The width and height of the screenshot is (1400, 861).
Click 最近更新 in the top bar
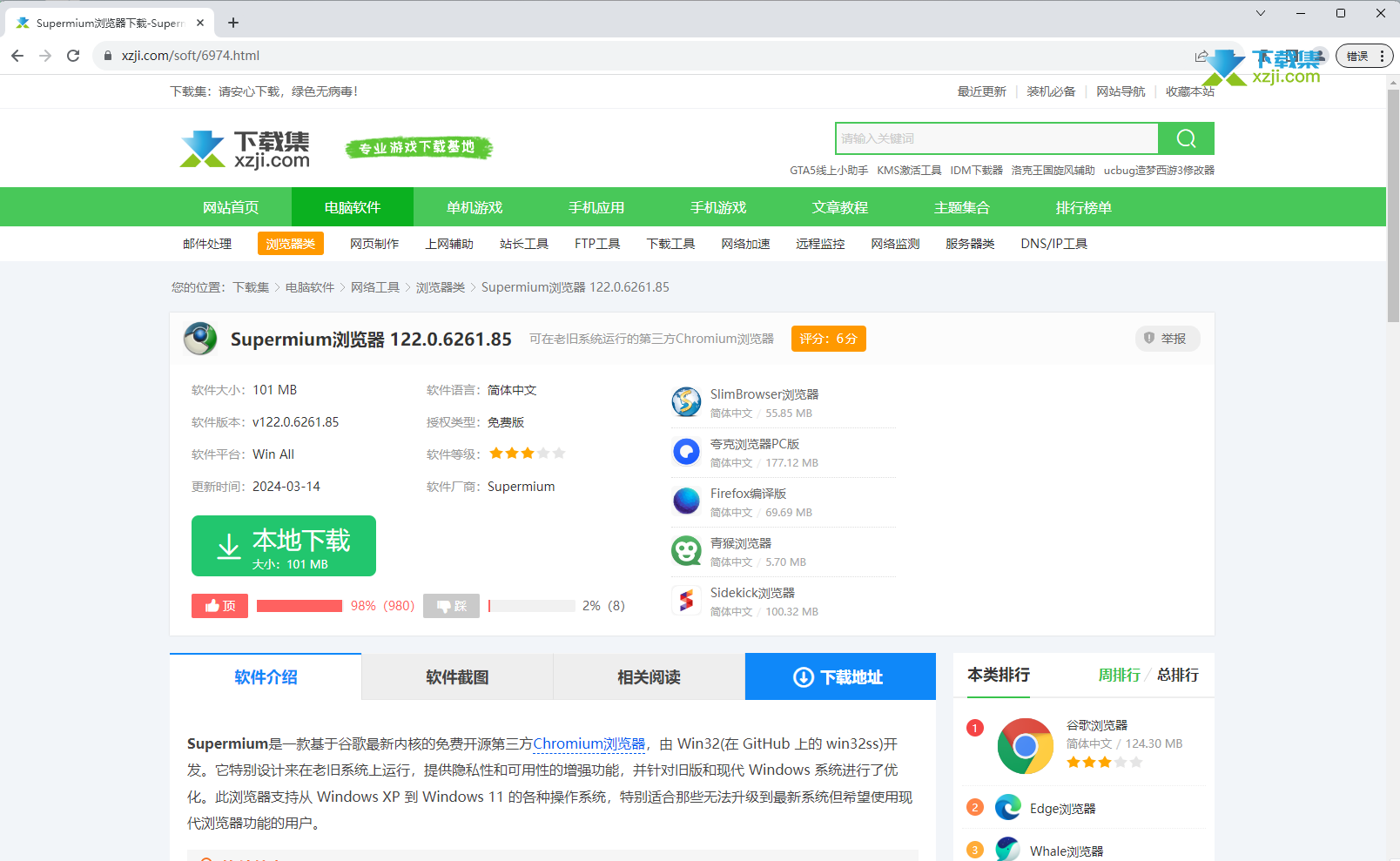[x=981, y=91]
